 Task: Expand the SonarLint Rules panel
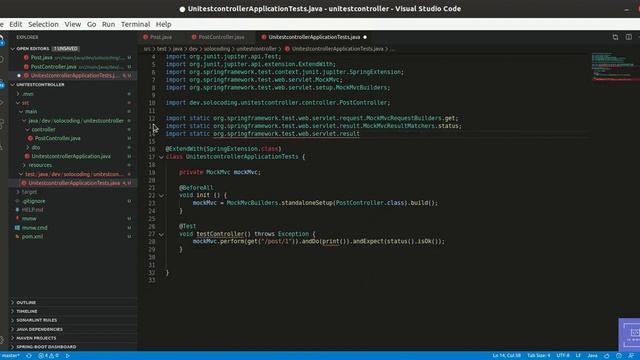tap(37, 320)
